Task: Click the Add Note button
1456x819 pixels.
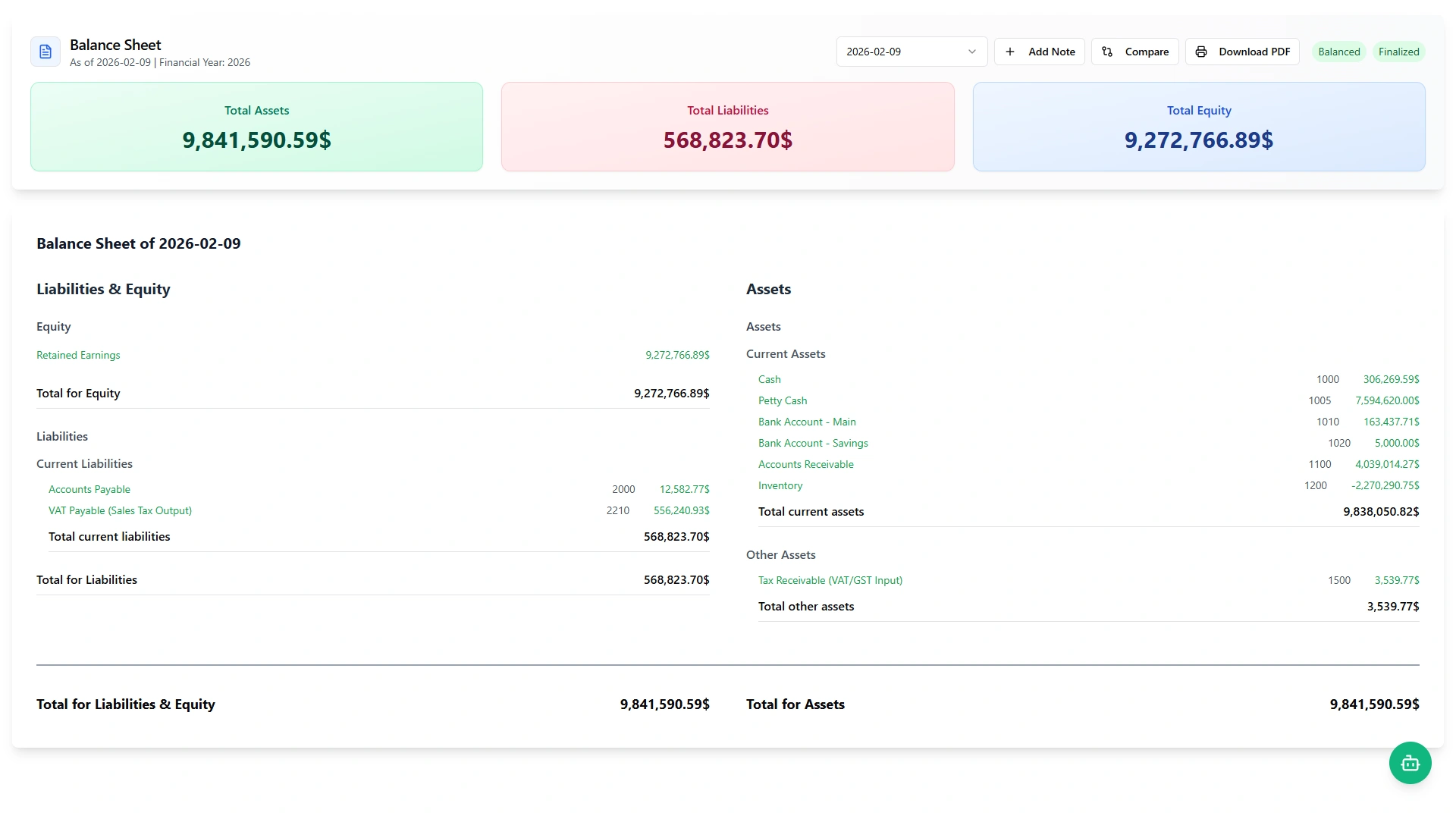Action: tap(1039, 52)
